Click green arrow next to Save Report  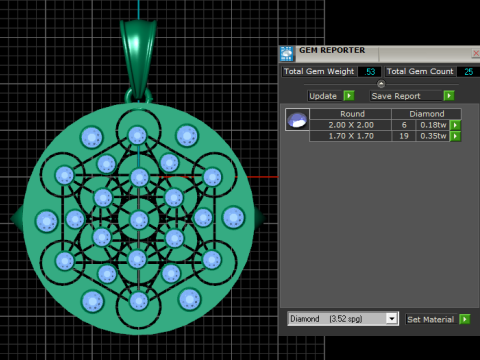pos(449,96)
